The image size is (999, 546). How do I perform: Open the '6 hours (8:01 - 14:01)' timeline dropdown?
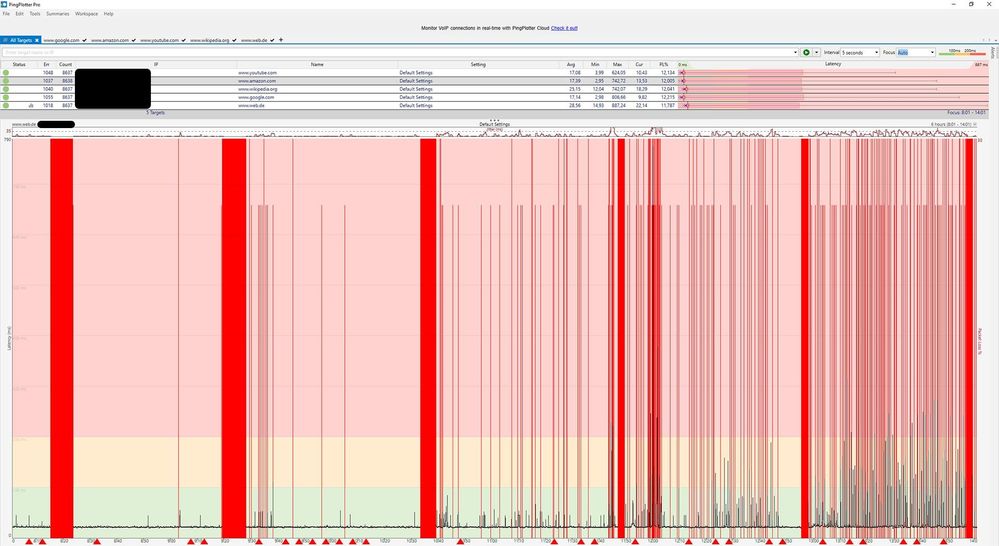[x=954, y=124]
